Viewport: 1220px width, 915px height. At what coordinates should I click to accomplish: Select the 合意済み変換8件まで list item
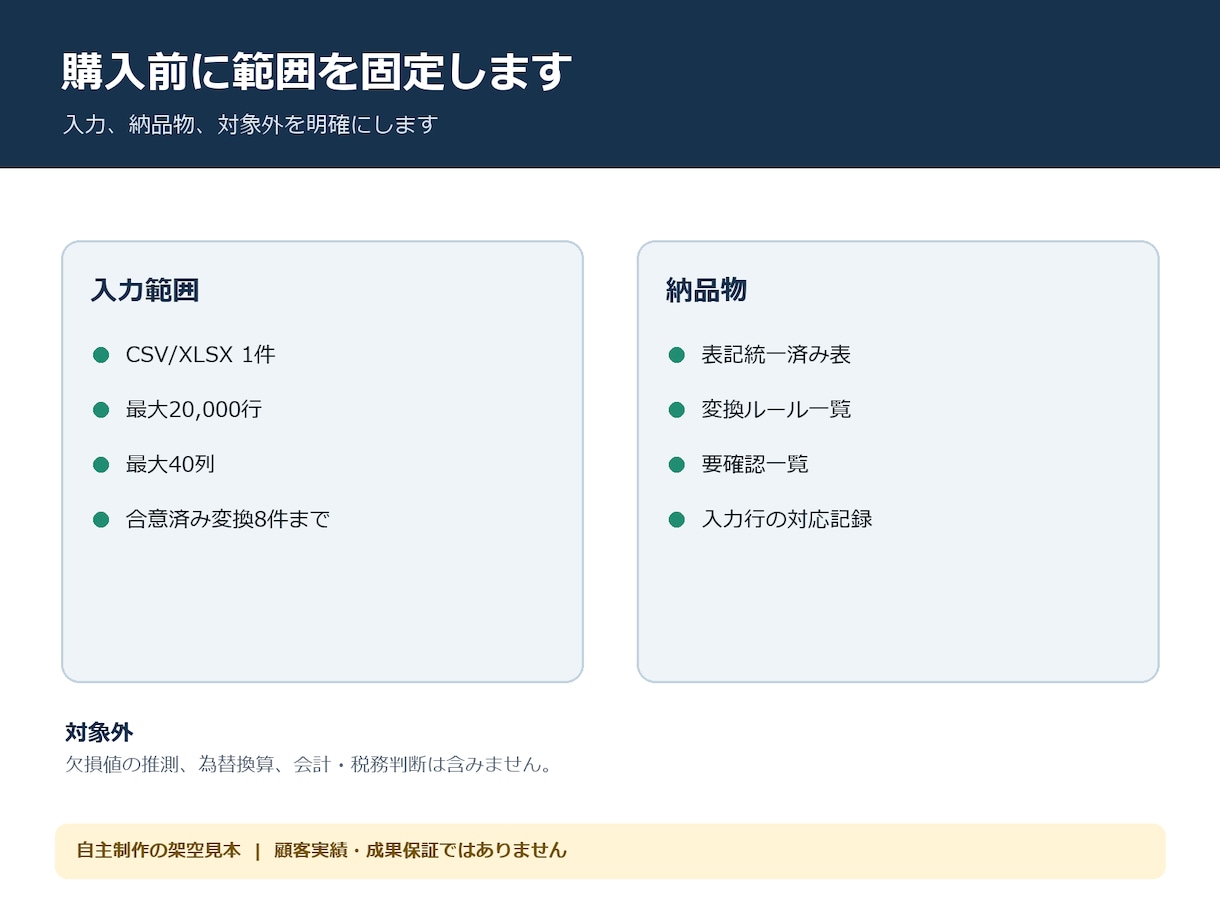point(228,519)
